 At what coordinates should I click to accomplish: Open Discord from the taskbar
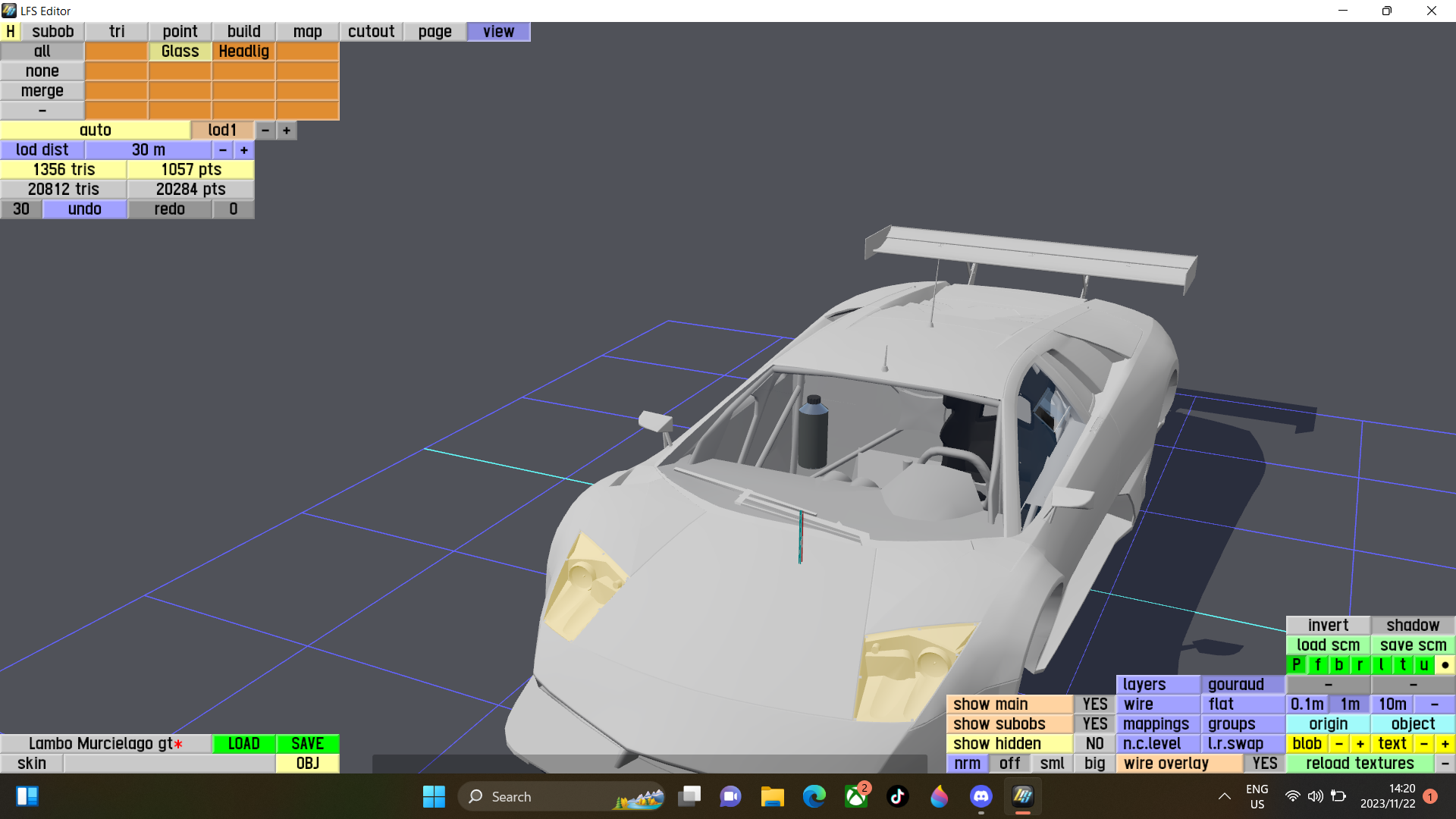point(981,796)
